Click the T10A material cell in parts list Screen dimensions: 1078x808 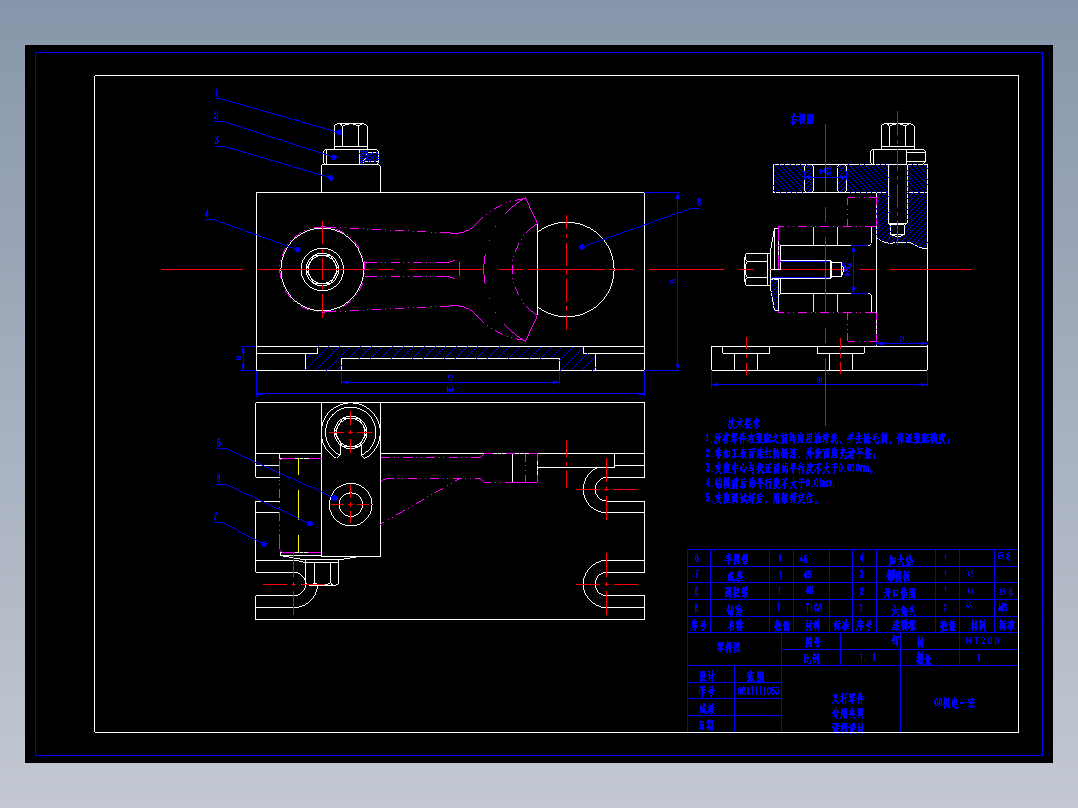(813, 608)
